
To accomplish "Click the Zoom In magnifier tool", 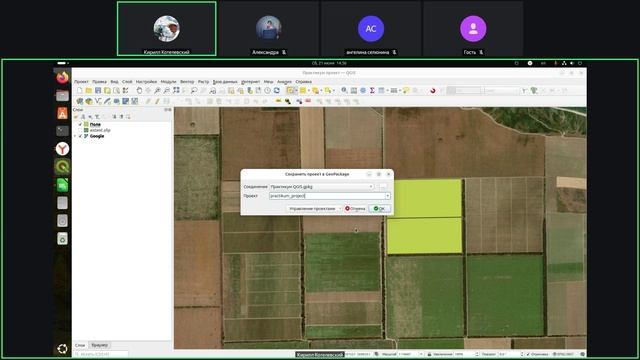I will pyautogui.click(x=158, y=91).
